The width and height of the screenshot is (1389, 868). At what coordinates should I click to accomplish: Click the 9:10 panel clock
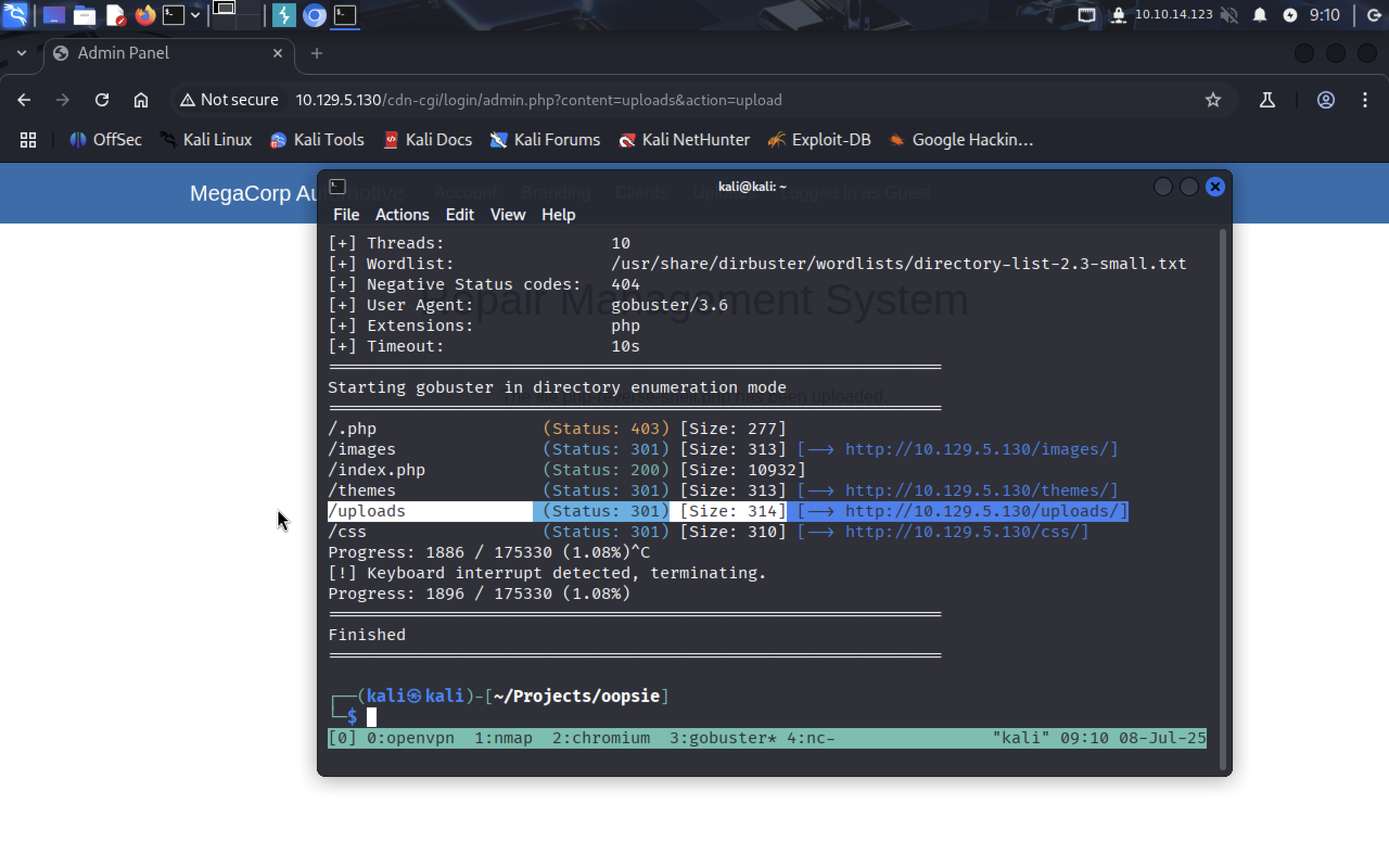tap(1324, 15)
